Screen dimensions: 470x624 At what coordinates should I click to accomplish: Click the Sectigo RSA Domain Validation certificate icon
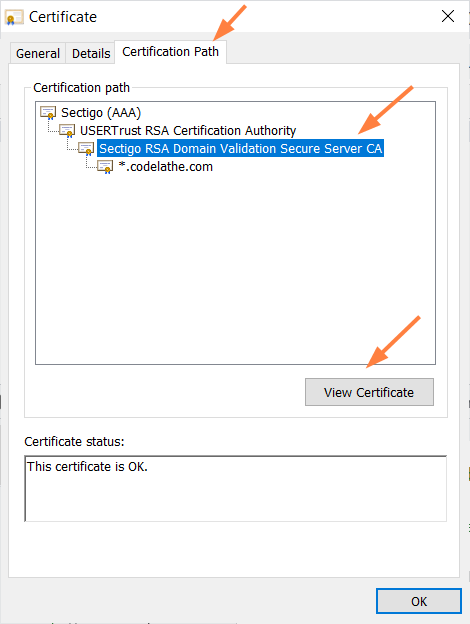pyautogui.click(x=86, y=148)
